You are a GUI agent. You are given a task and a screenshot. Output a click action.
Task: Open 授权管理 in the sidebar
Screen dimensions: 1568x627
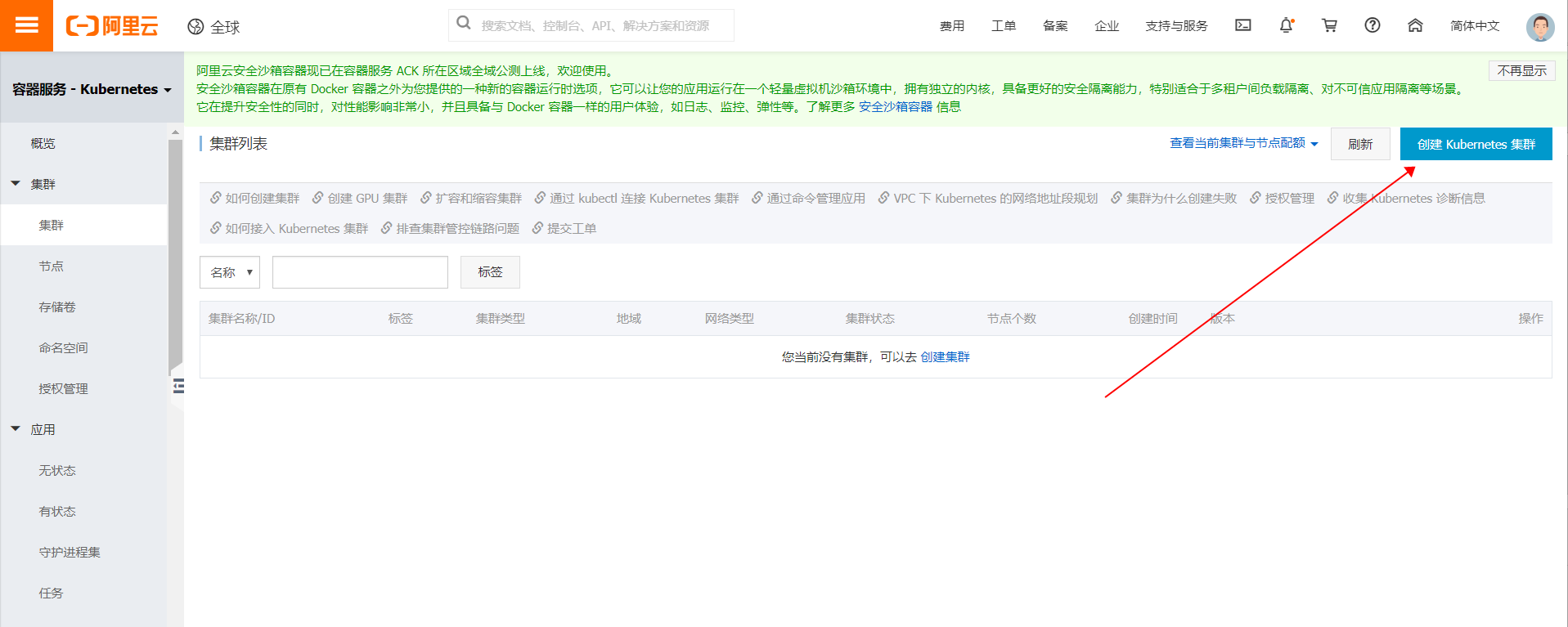pyautogui.click(x=63, y=388)
